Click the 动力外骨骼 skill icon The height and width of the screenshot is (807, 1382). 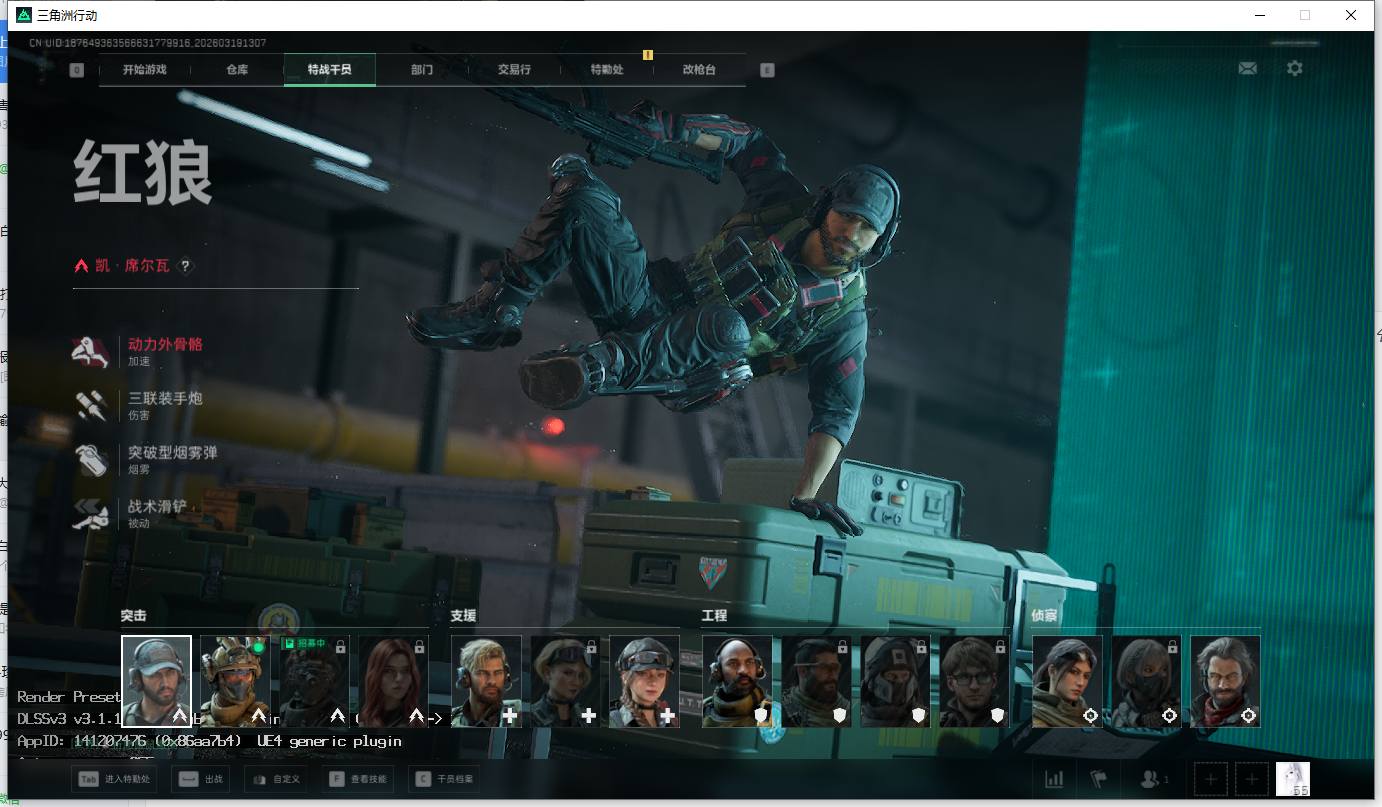(x=91, y=352)
